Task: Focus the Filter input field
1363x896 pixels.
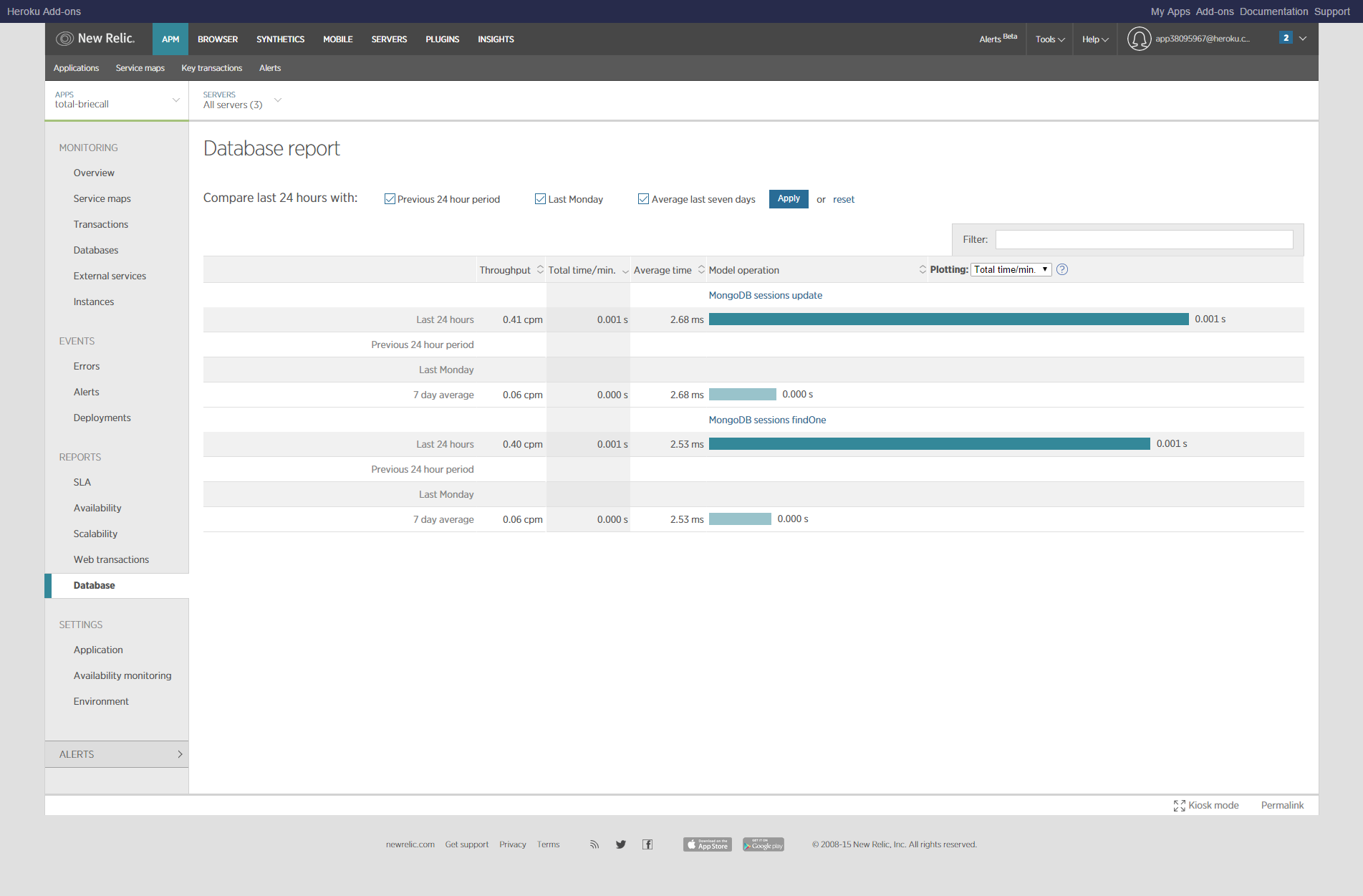Action: pos(1144,239)
